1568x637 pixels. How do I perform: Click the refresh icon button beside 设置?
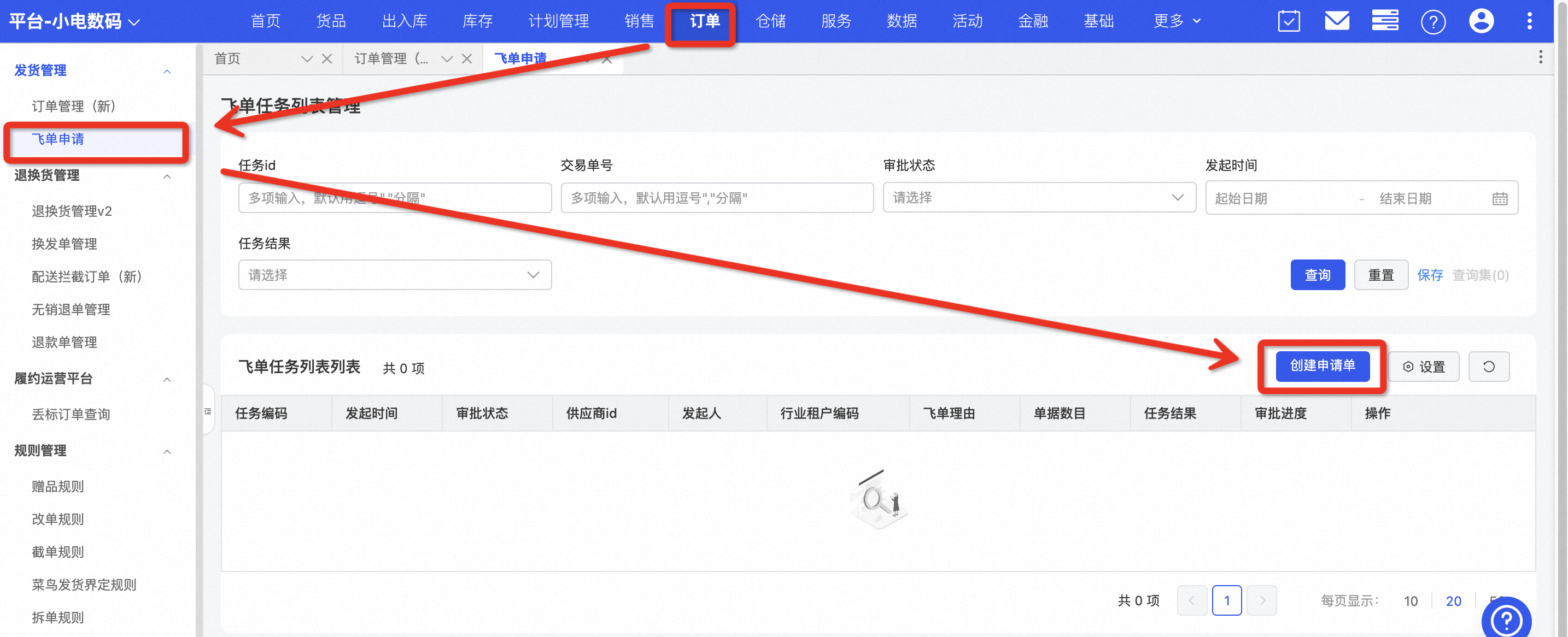(1488, 367)
